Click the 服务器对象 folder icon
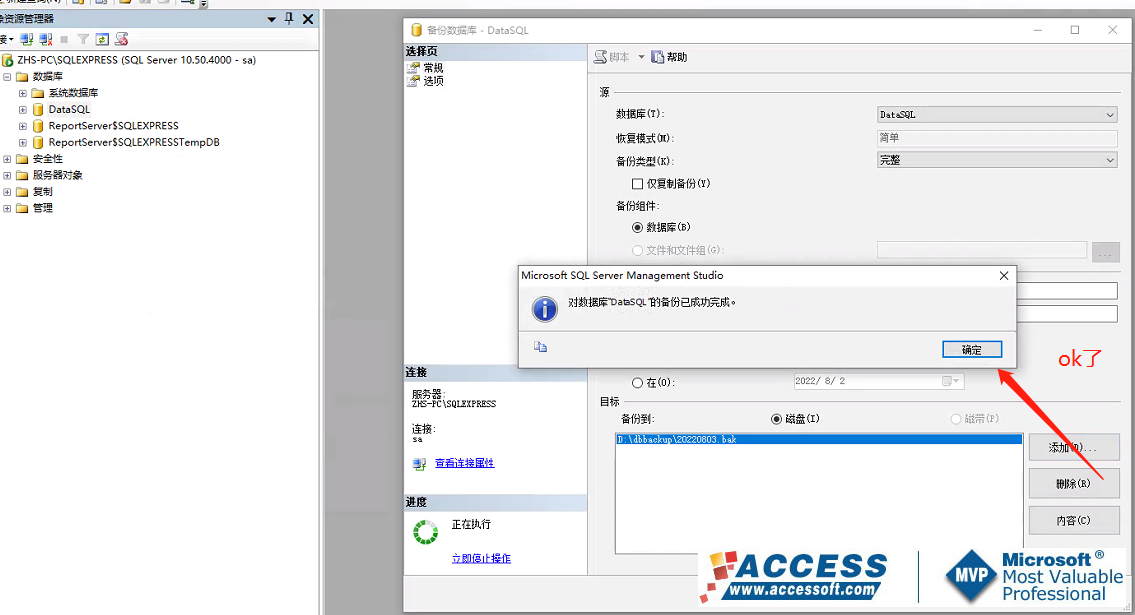This screenshot has width=1135, height=615. pyautogui.click(x=22, y=176)
